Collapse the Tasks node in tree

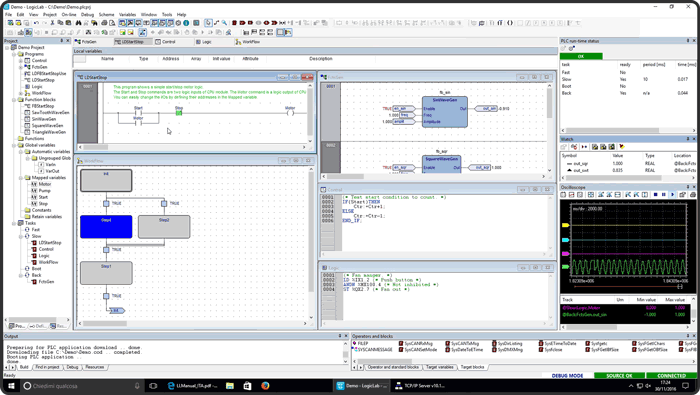pos(14,223)
